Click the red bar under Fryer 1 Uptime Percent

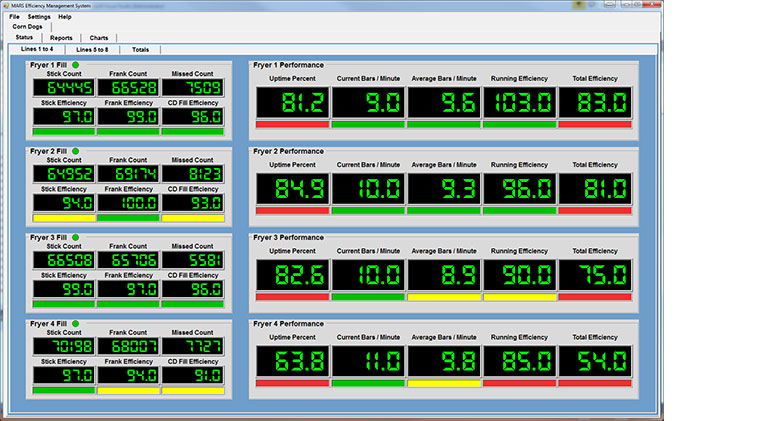tap(291, 124)
